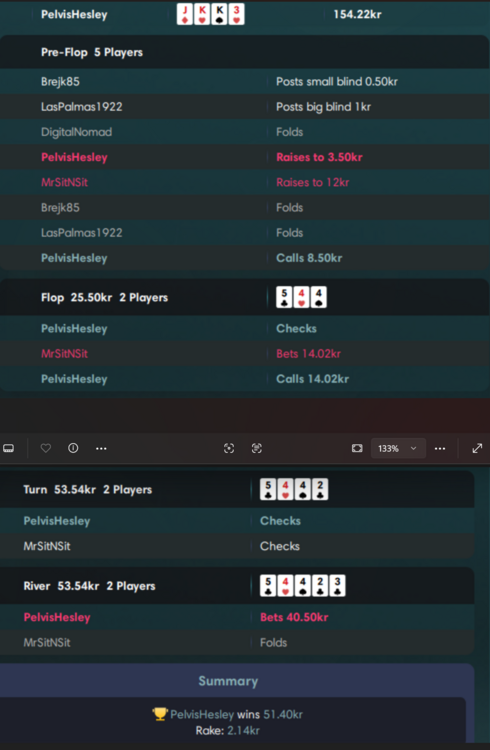This screenshot has width=490, height=750.
Task: Click the fit-to-window icon beside the zoom percentage
Action: pyautogui.click(x=357, y=448)
